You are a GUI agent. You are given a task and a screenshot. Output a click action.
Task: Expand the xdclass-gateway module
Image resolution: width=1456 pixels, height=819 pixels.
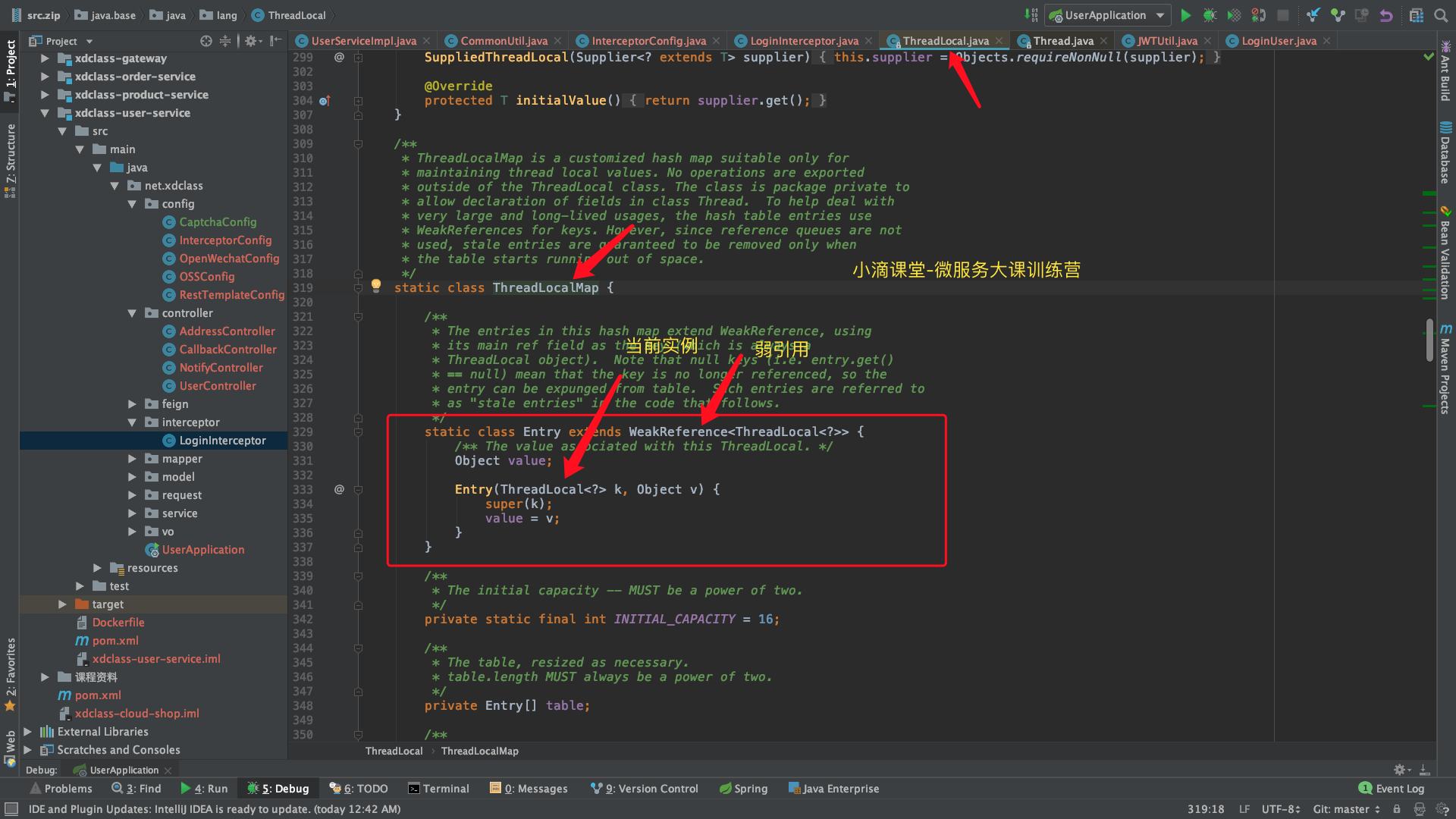(45, 58)
